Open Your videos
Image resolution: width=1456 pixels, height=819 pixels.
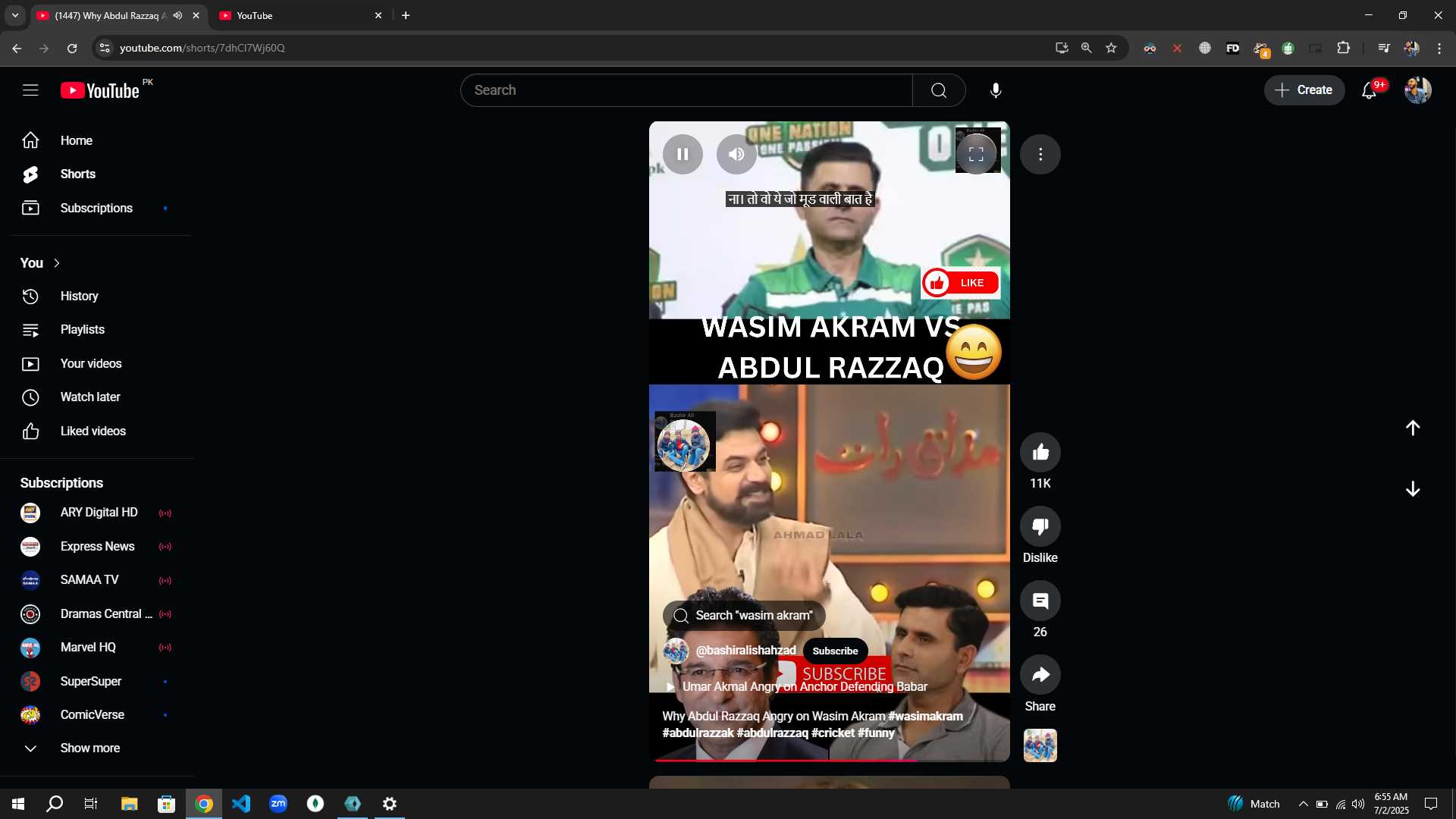click(x=96, y=364)
